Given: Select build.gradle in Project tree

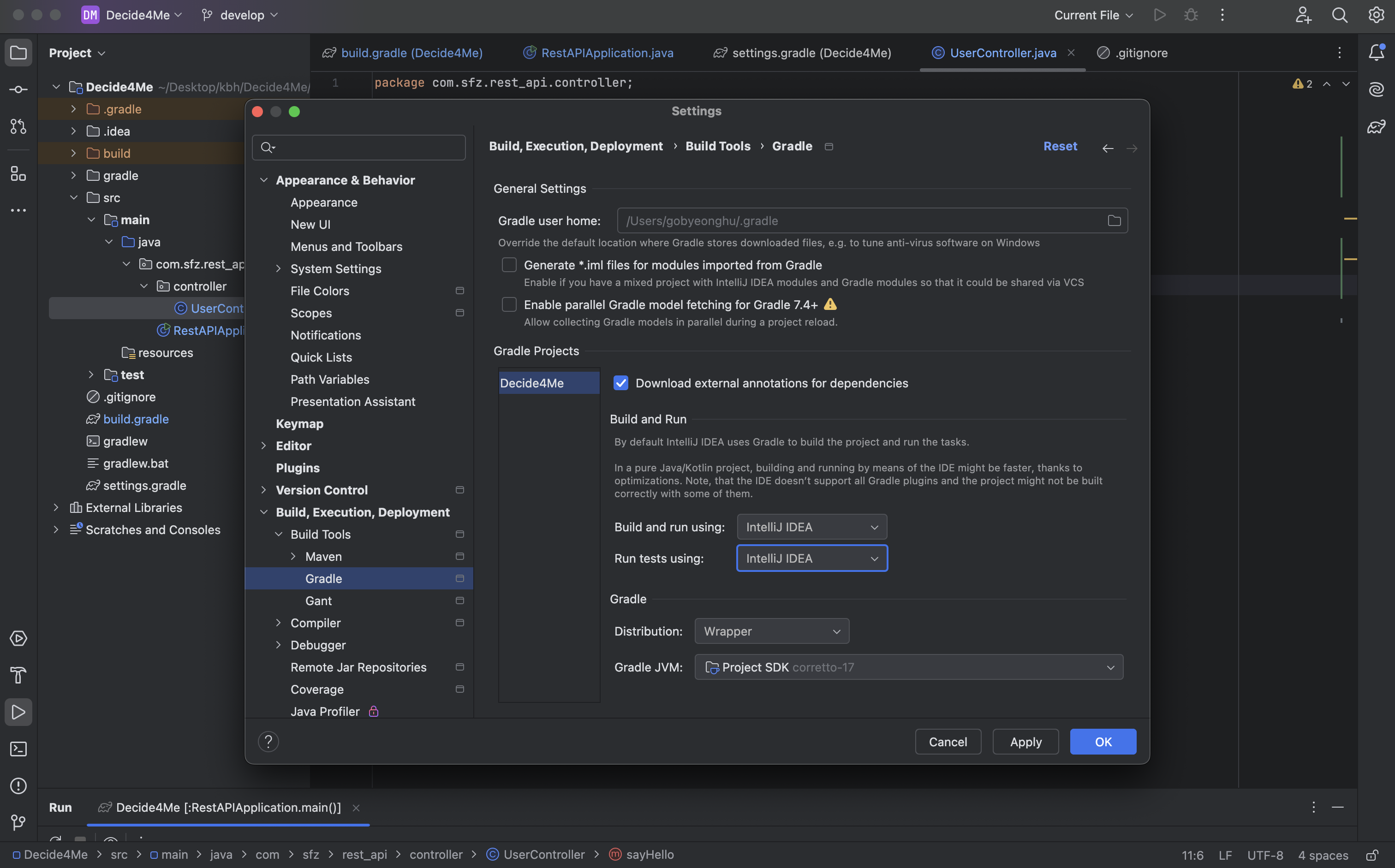Looking at the screenshot, I should point(136,419).
